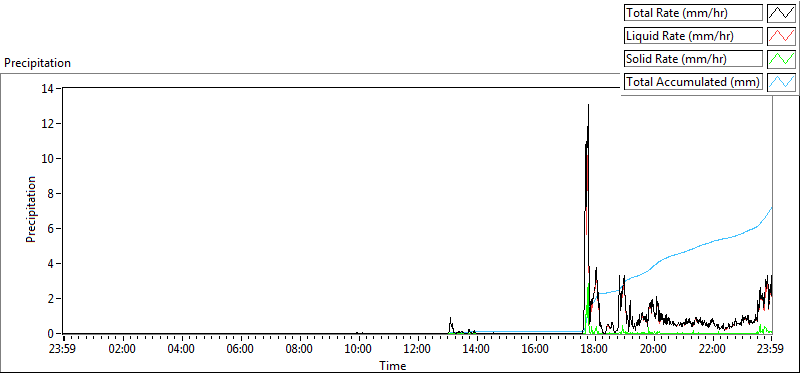
Task: Click the Precipitation graph caption above the plot
Action: (x=37, y=63)
